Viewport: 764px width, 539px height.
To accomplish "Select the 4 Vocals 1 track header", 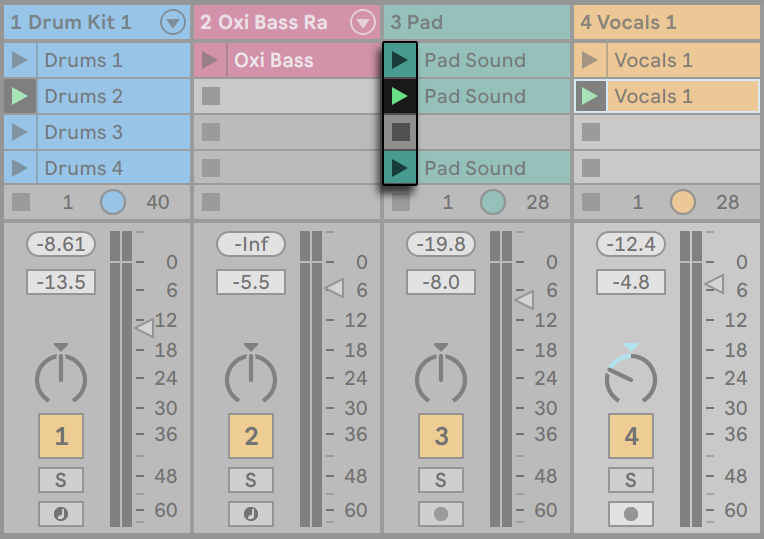I will coord(667,22).
